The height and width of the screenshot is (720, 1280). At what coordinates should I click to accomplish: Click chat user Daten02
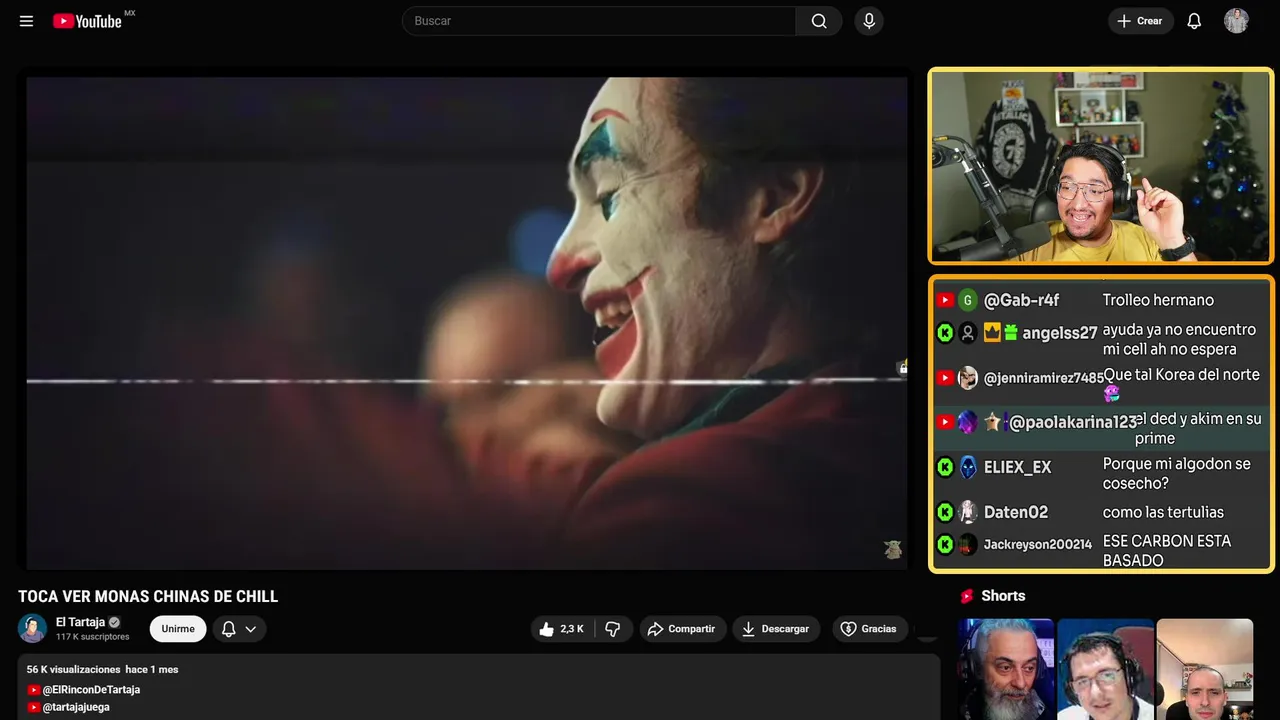[x=1016, y=512]
